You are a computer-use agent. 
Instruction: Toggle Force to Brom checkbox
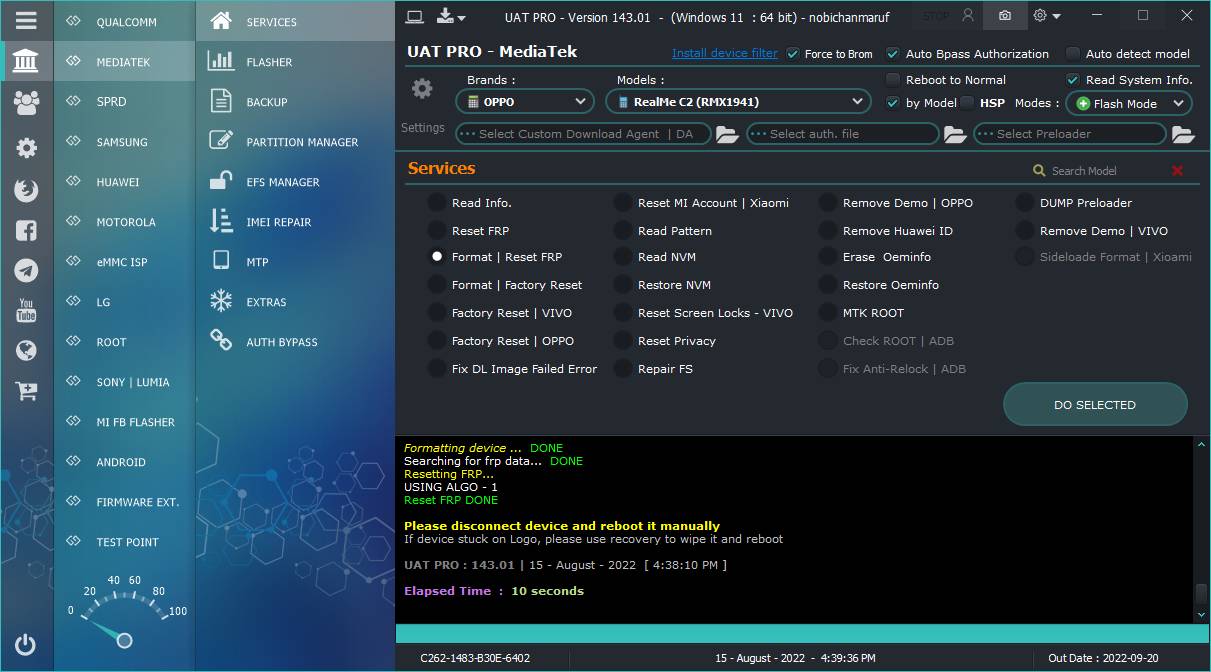pos(793,54)
